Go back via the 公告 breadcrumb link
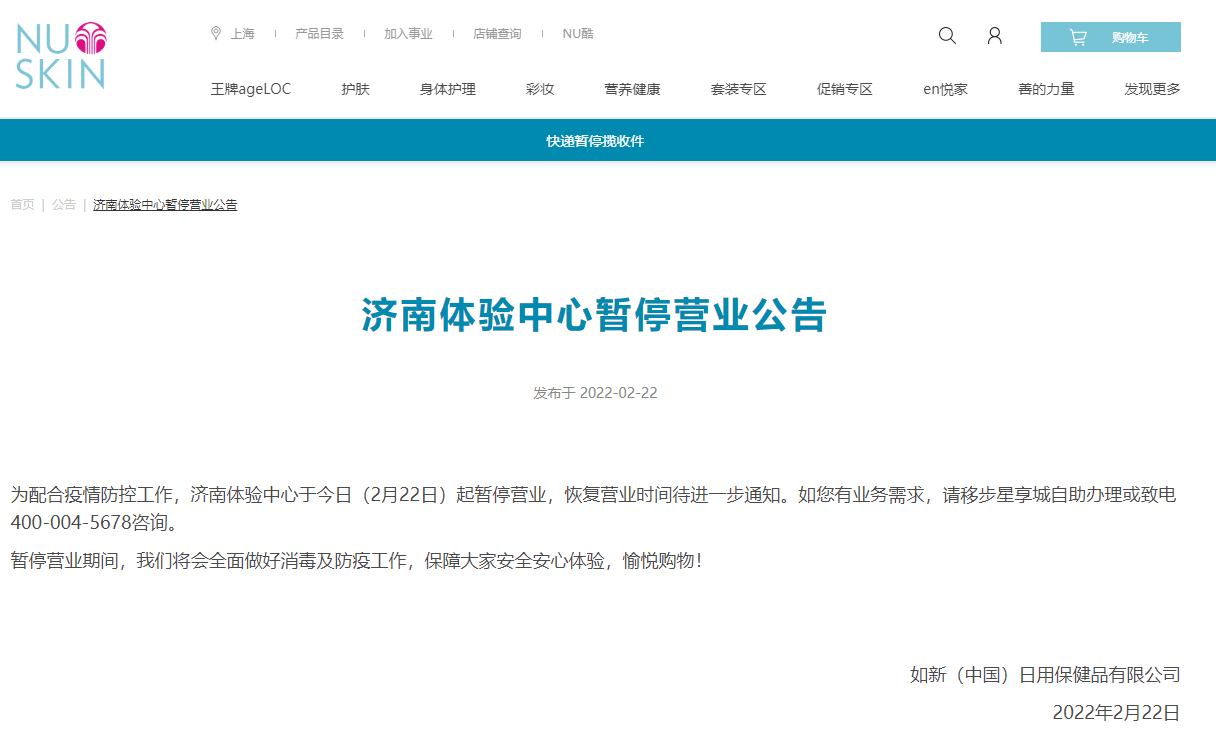Screen dimensions: 1216x733 click(64, 204)
